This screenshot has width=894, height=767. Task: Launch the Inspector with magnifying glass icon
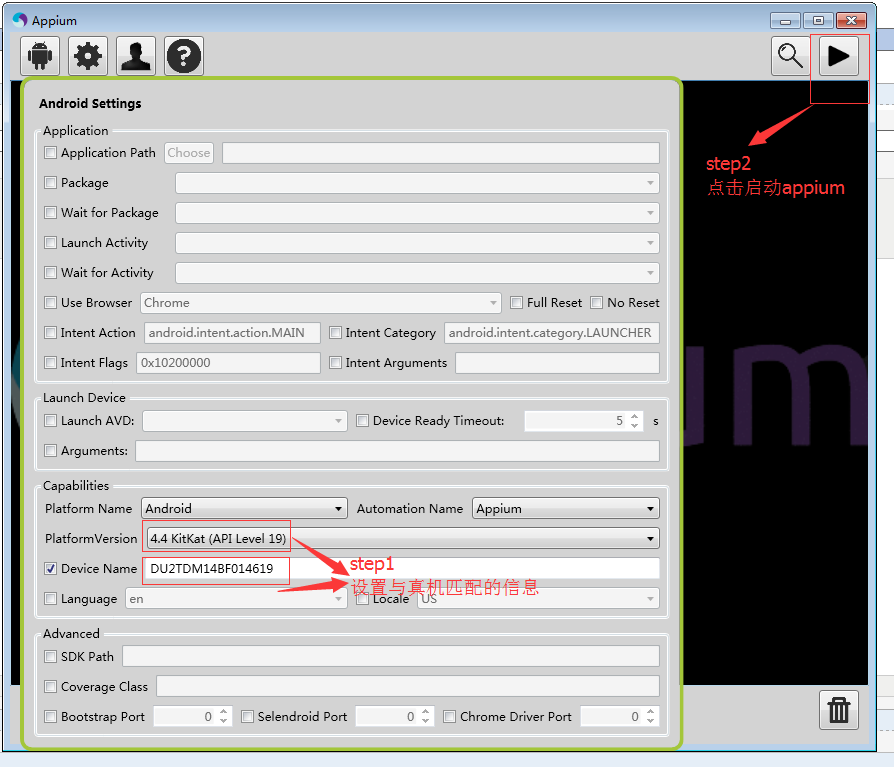point(790,56)
